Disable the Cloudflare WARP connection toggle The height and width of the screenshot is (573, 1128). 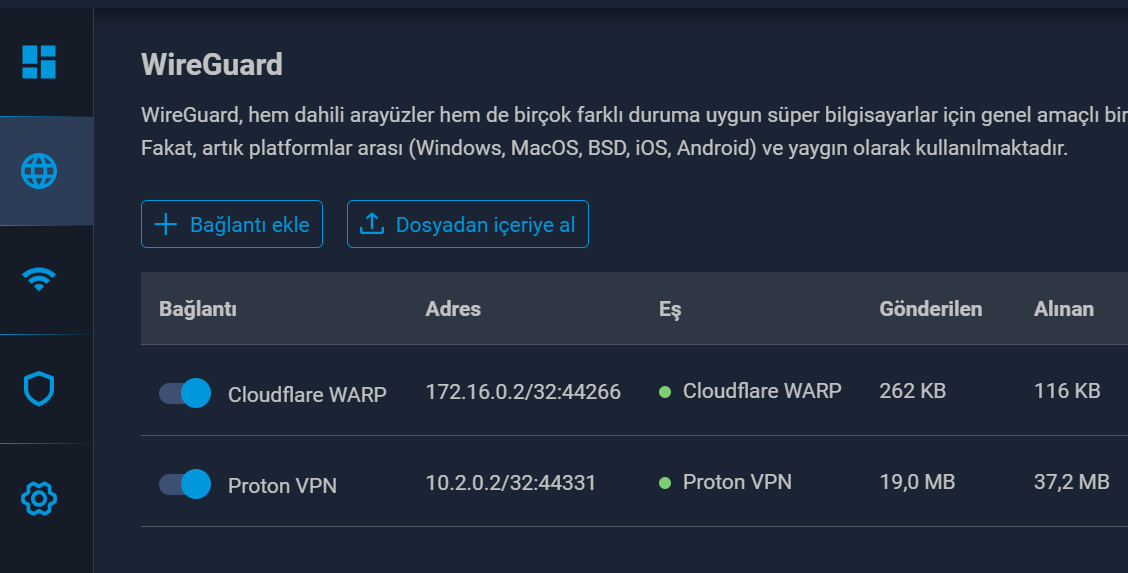[185, 393]
